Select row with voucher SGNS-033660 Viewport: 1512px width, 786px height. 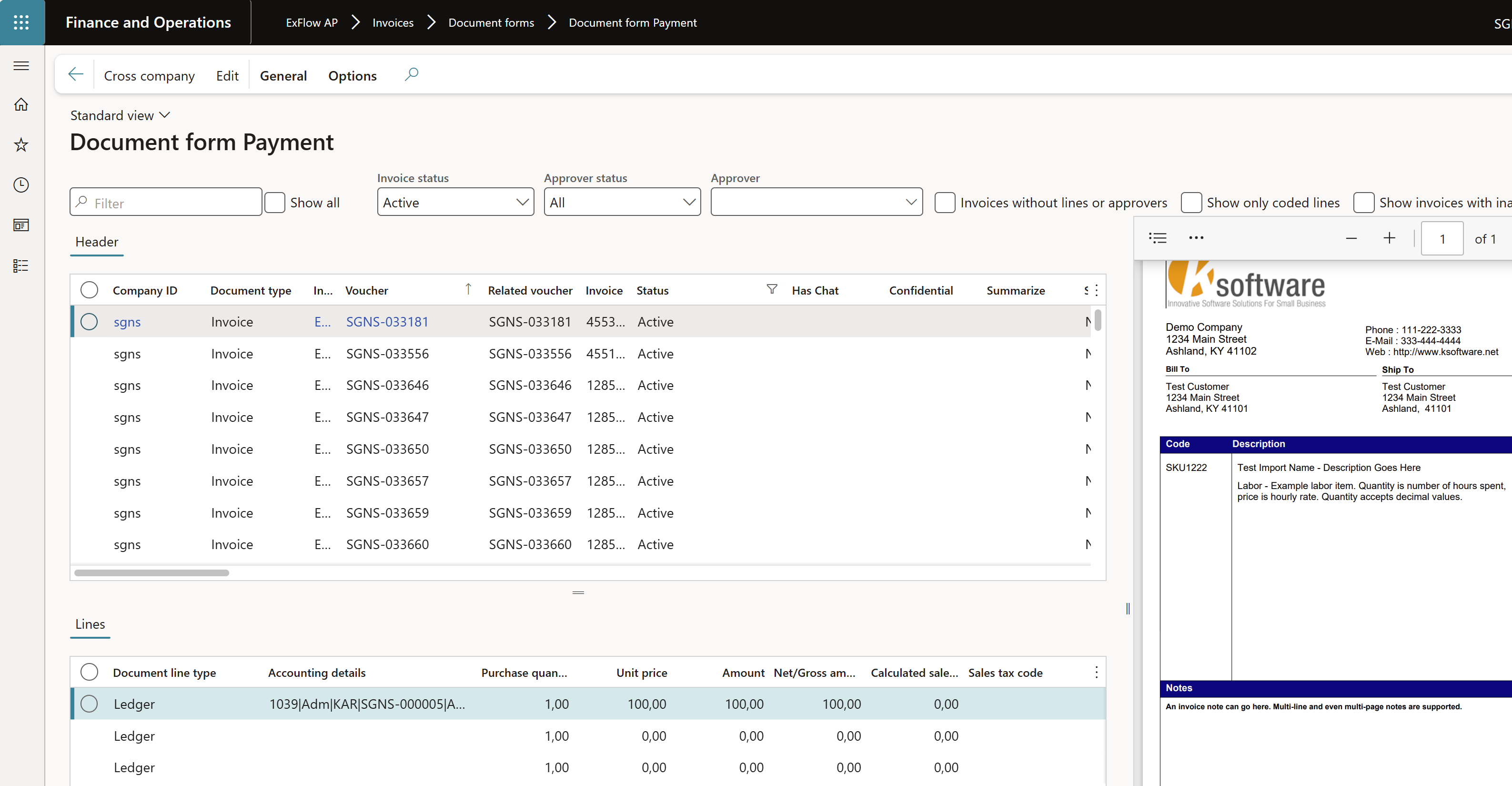point(581,544)
